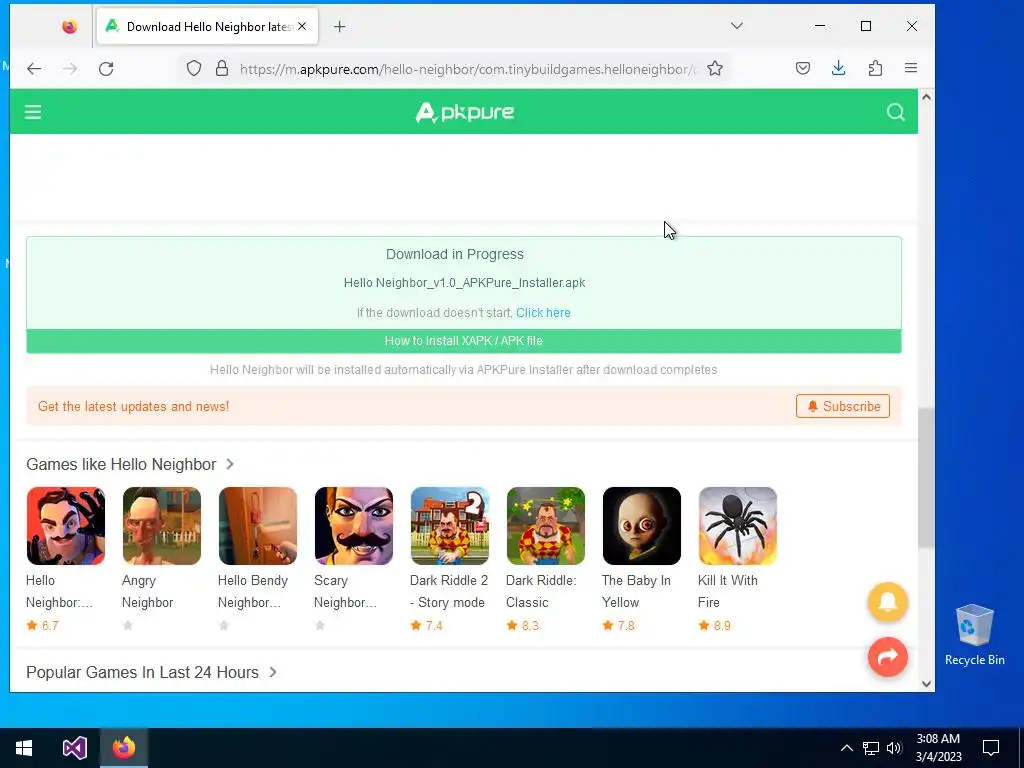Click the Hello Neighbor_v1.0_APKPure_Installer.apk filename

[464, 283]
